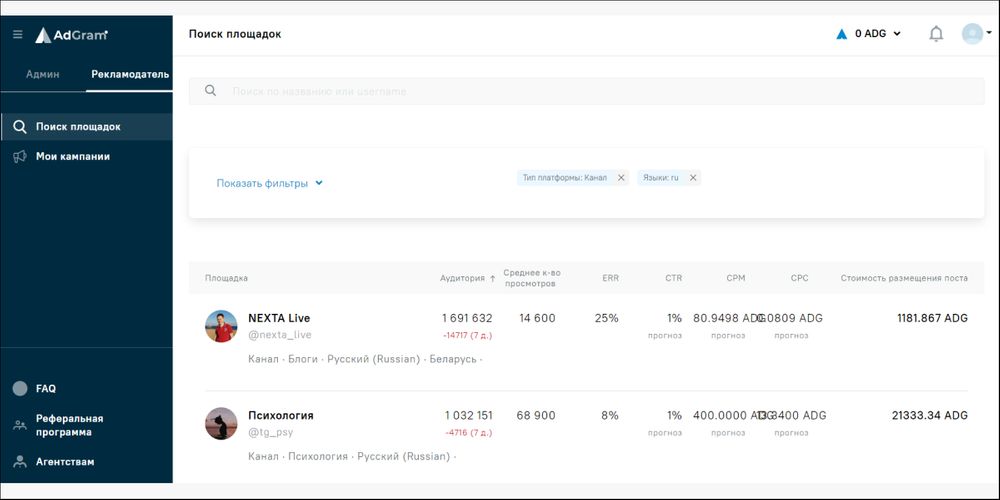Open the user avatar menu
The height and width of the screenshot is (500, 1000).
click(972, 34)
